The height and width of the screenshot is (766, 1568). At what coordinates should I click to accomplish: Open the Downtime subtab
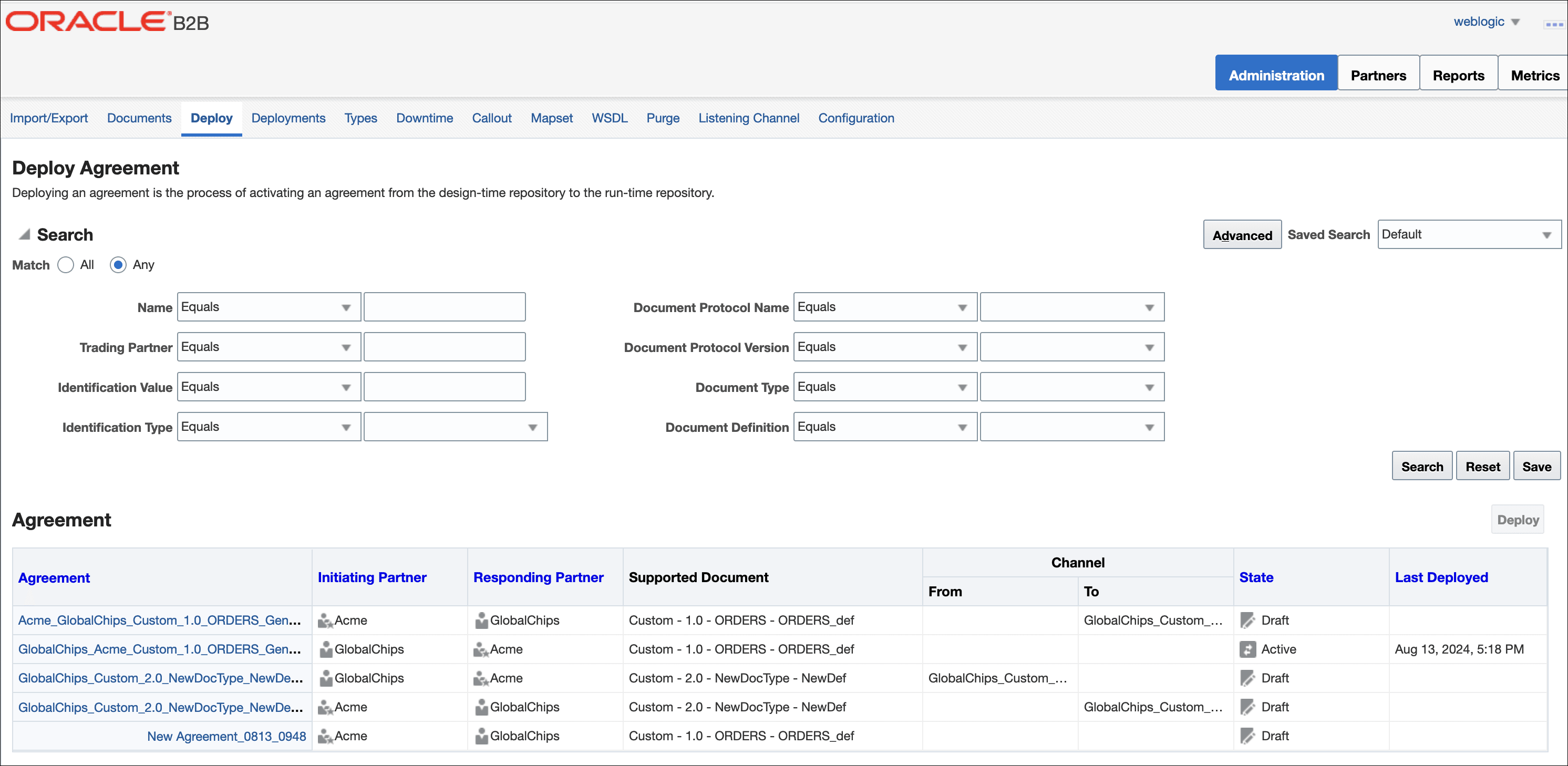[x=425, y=118]
